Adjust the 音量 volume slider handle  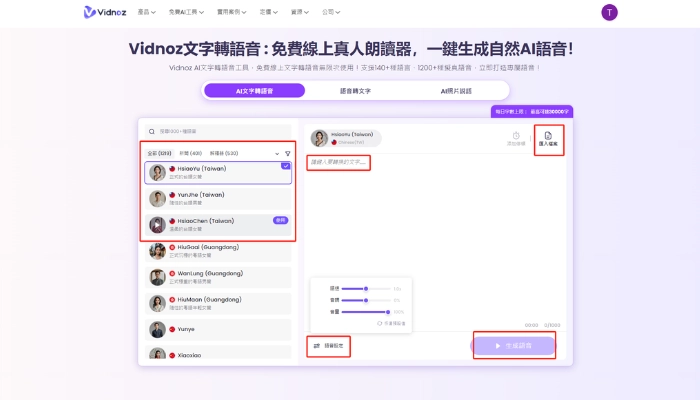pos(388,312)
